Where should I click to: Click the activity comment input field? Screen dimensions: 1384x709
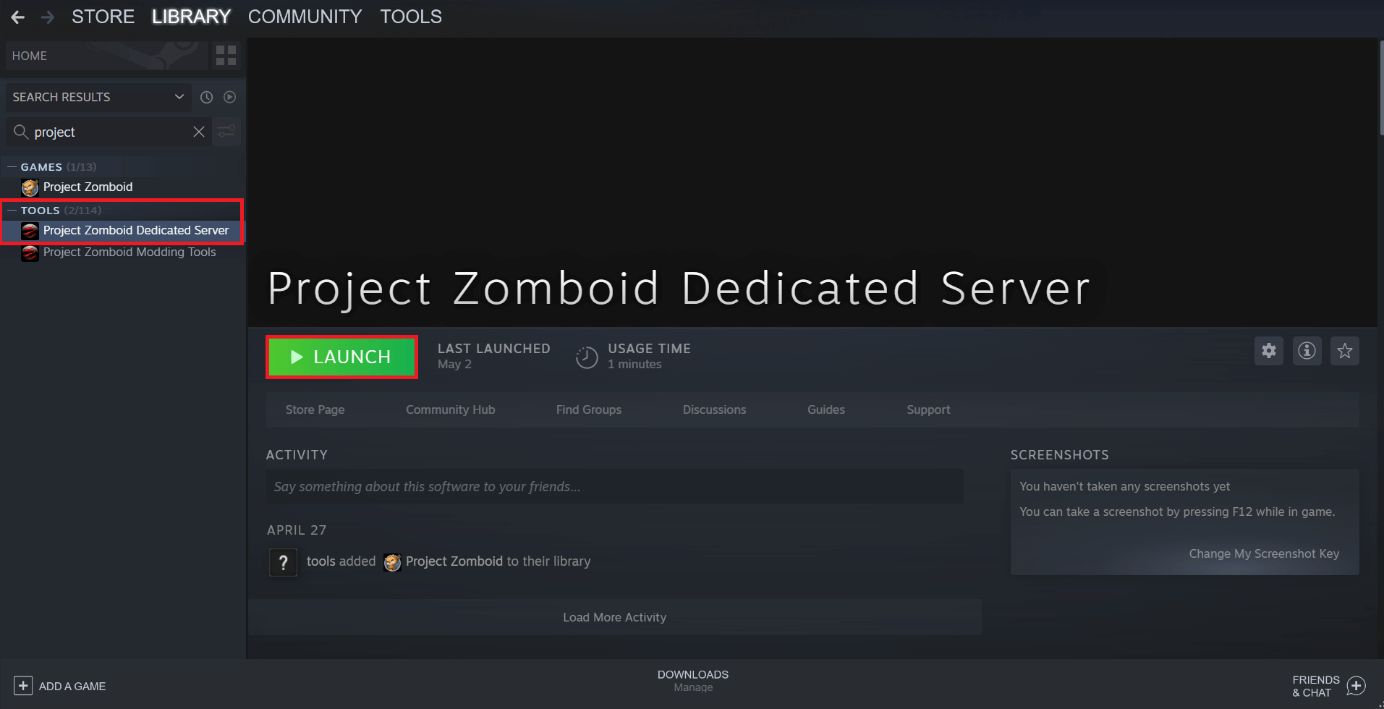pyautogui.click(x=614, y=487)
